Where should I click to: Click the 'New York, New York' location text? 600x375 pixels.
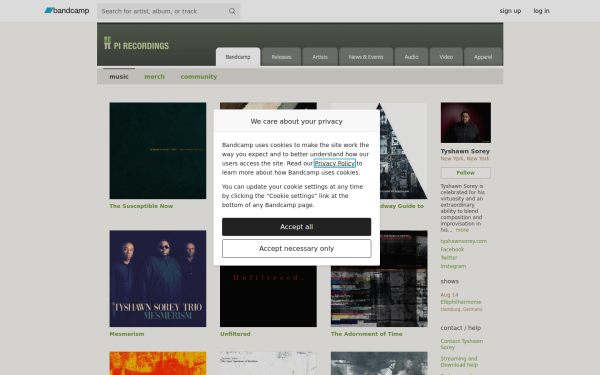[465, 158]
